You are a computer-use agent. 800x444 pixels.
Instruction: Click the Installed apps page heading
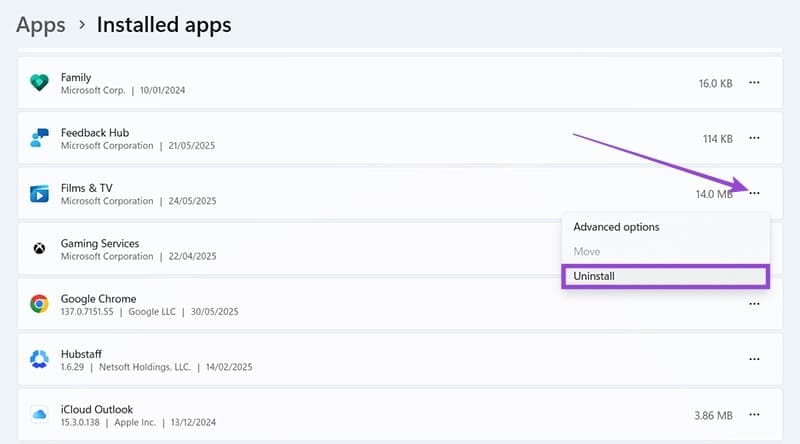click(x=164, y=24)
